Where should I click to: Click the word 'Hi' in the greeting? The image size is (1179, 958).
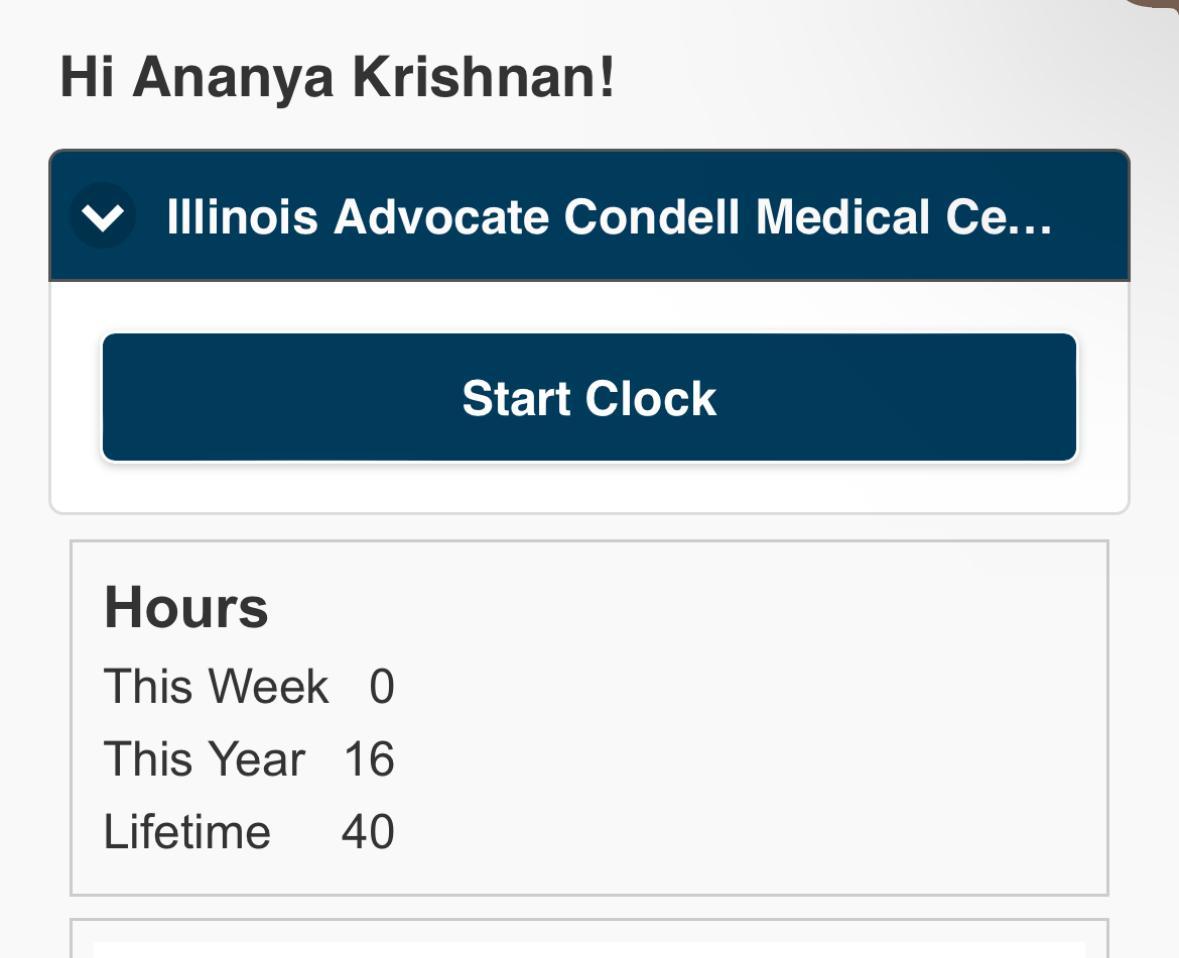click(x=87, y=77)
